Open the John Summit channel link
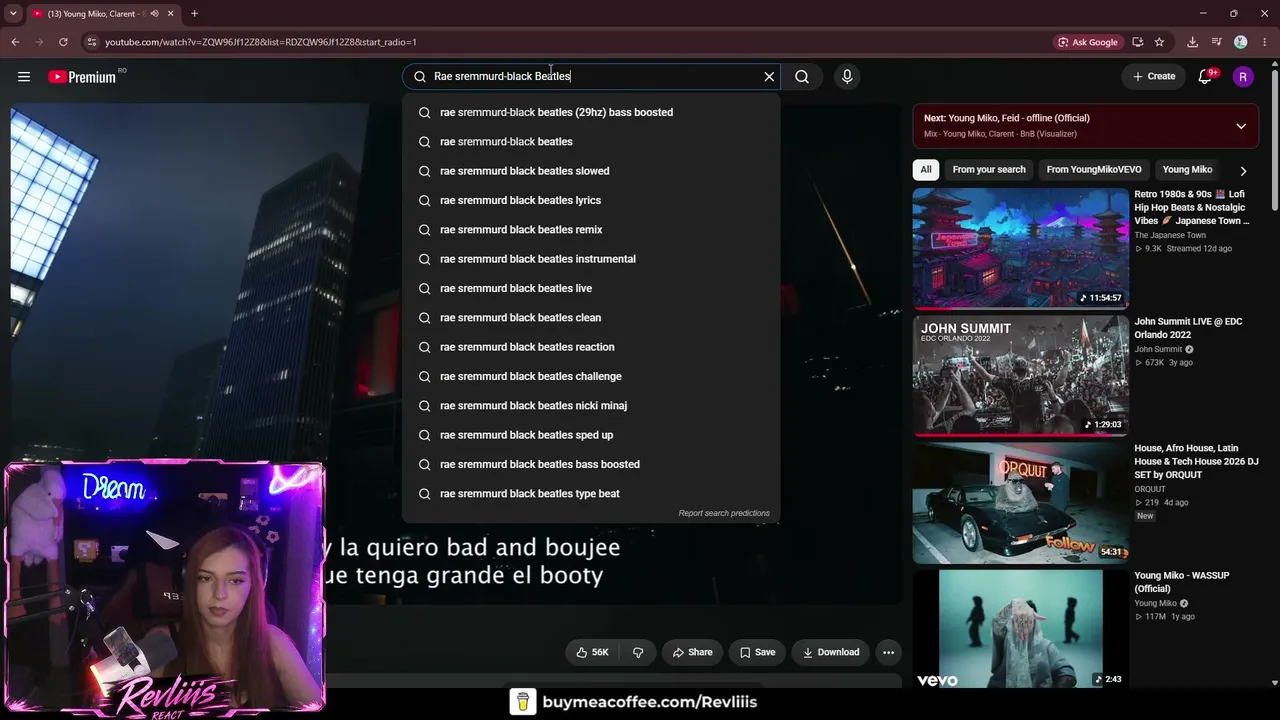This screenshot has width=1280, height=720. 1158,349
